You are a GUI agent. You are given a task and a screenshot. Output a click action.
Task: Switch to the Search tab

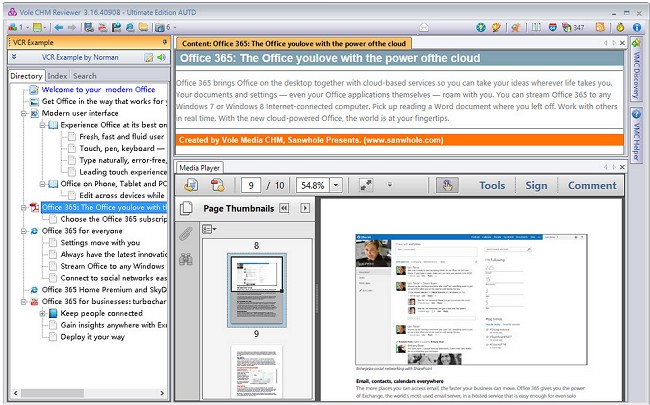point(85,76)
